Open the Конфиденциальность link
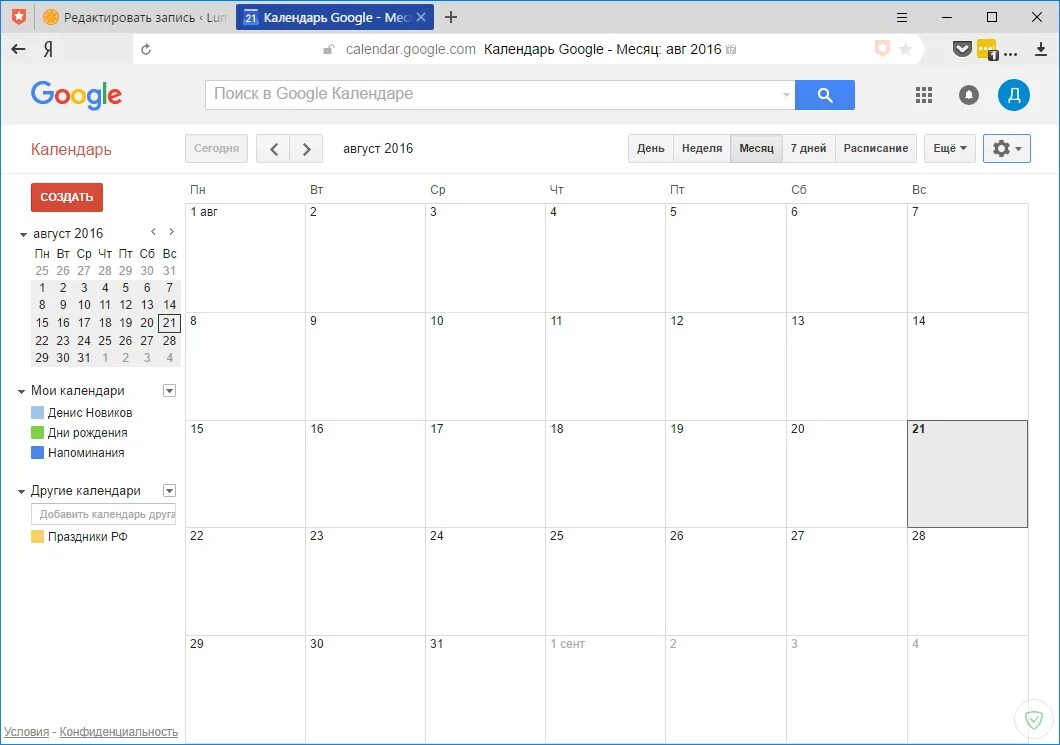 [x=118, y=731]
